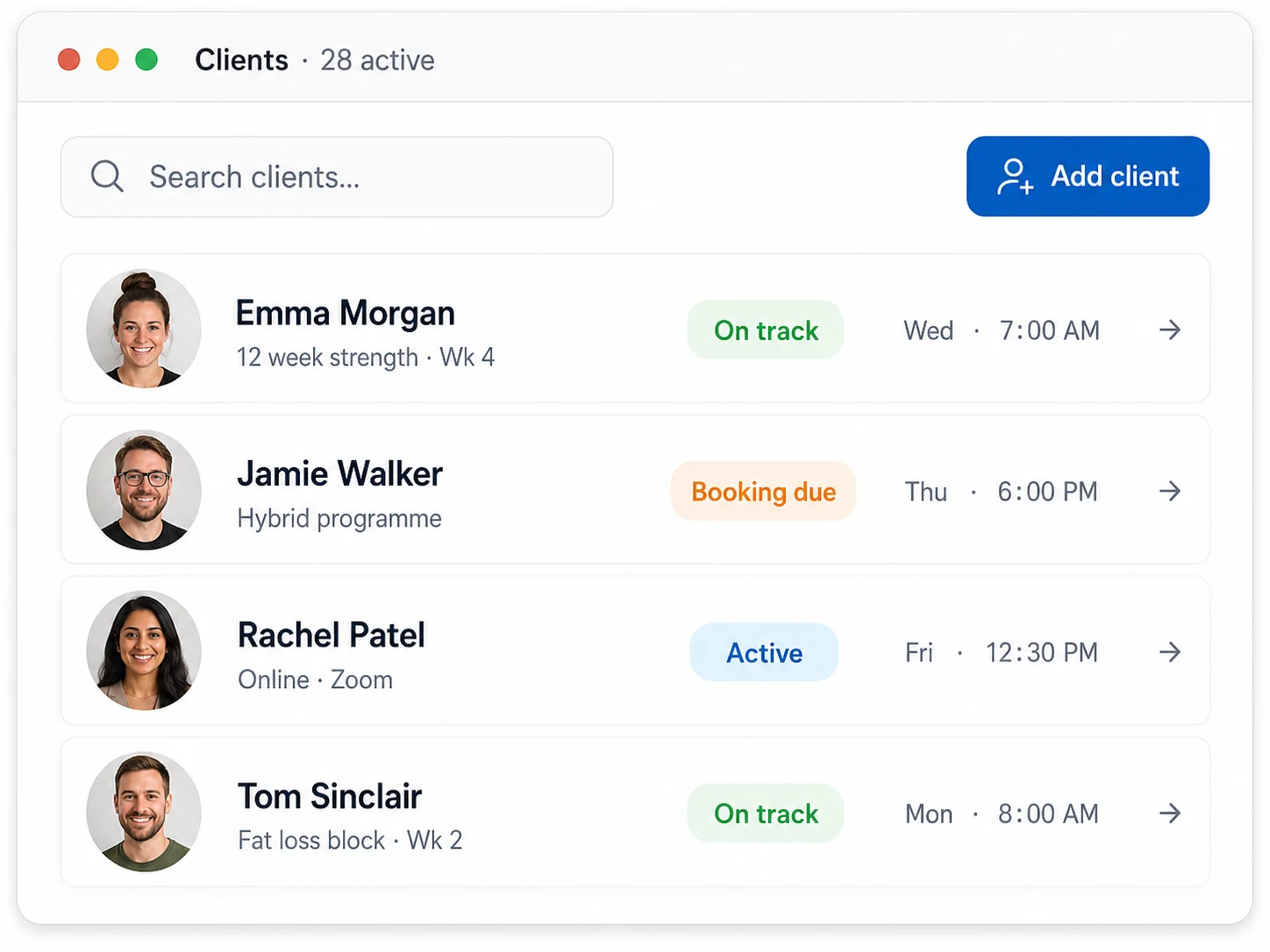Open Tom Sinclair's row arrow
1270x952 pixels.
point(1169,813)
